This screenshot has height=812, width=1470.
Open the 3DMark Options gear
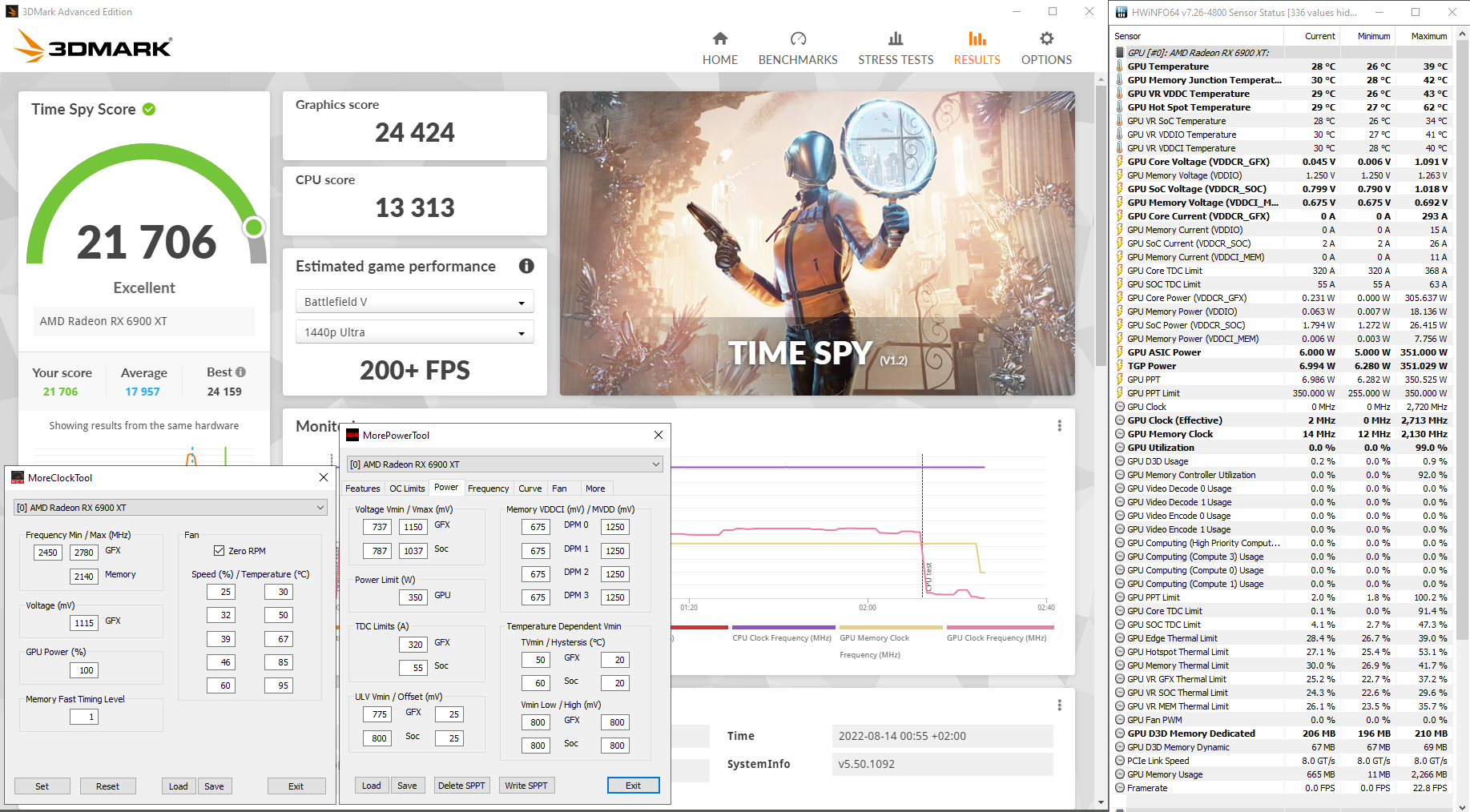point(1046,48)
